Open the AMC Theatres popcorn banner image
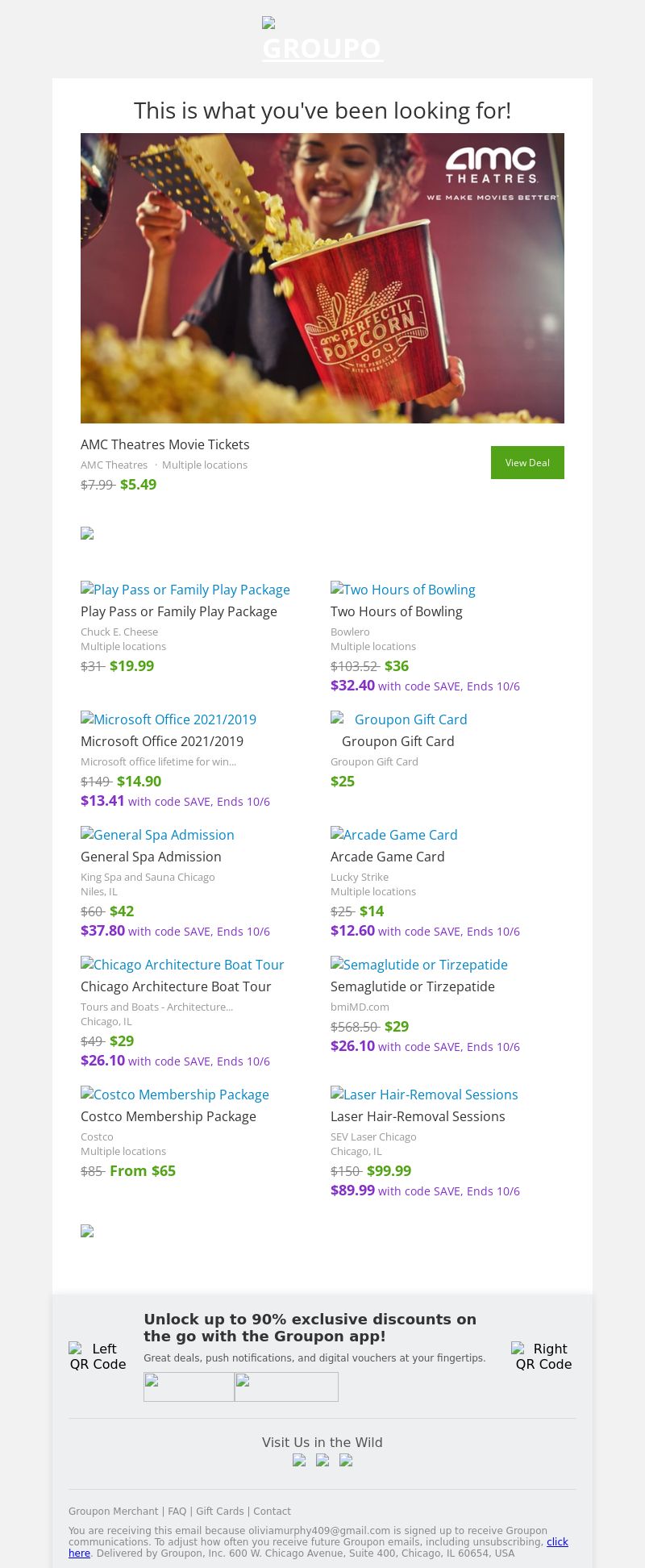645x1568 pixels. pos(322,278)
